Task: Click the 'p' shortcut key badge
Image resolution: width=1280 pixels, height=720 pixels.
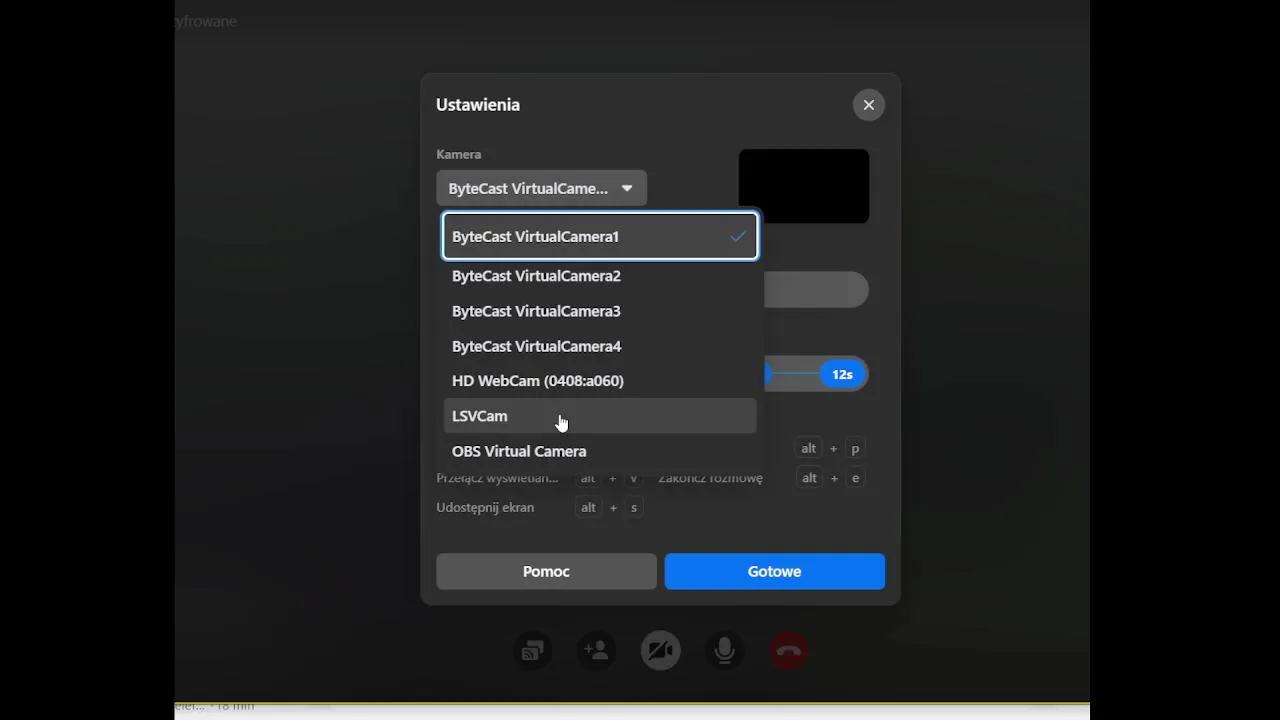Action: 855,449
